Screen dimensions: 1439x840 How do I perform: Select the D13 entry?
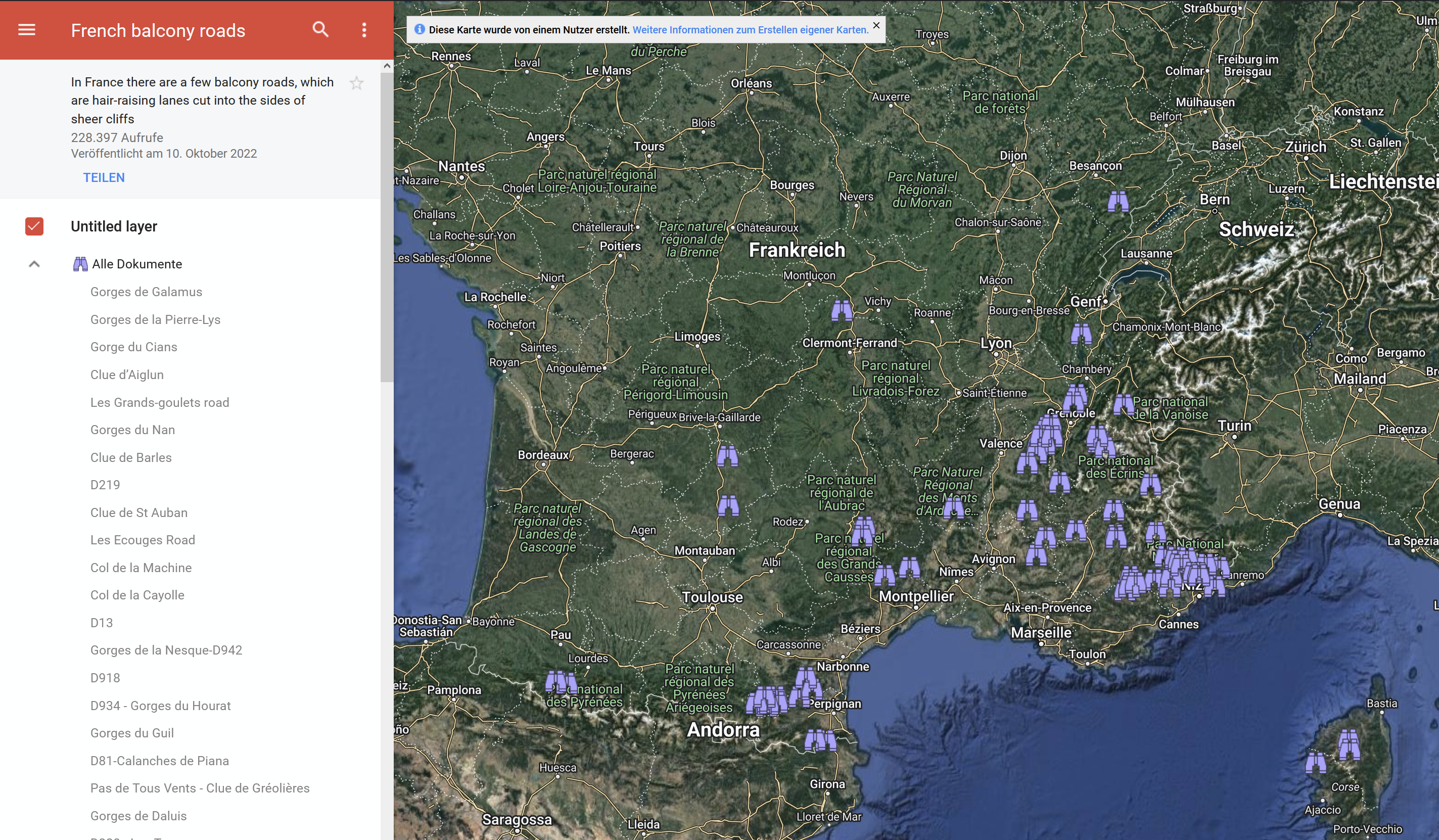coord(102,623)
